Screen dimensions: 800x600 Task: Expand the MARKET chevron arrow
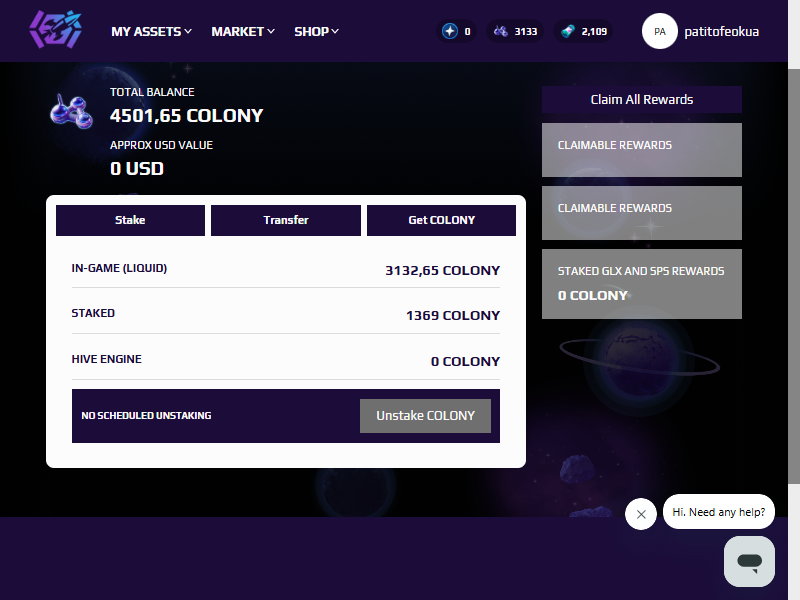tap(271, 32)
